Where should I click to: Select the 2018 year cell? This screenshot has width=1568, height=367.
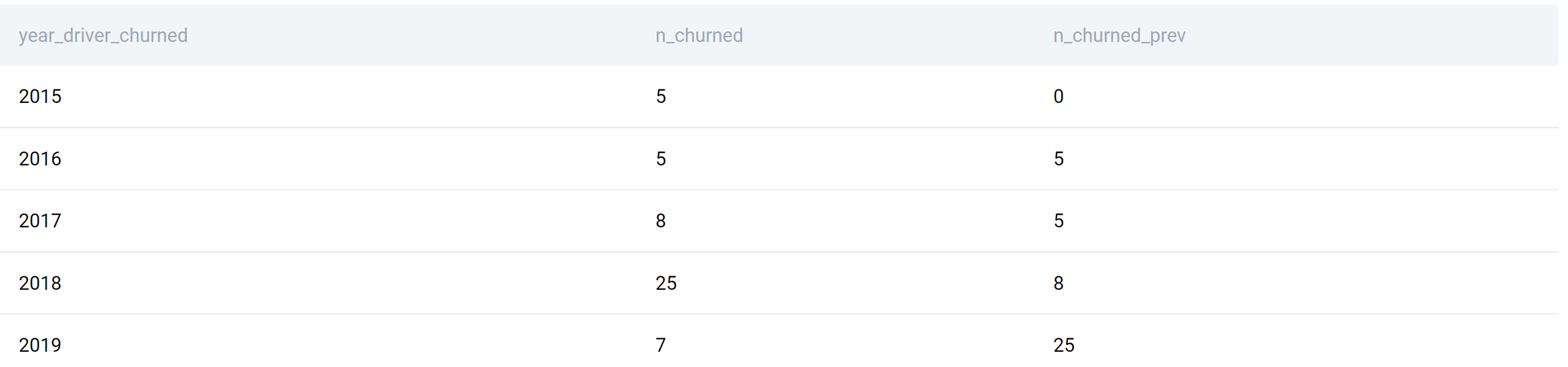tap(40, 283)
